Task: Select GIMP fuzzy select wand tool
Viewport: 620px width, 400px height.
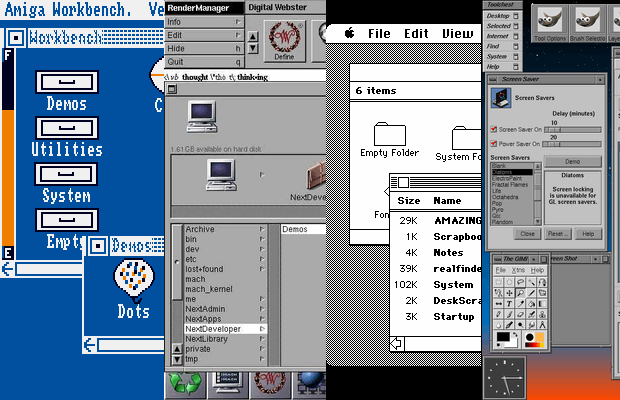Action: (531, 282)
